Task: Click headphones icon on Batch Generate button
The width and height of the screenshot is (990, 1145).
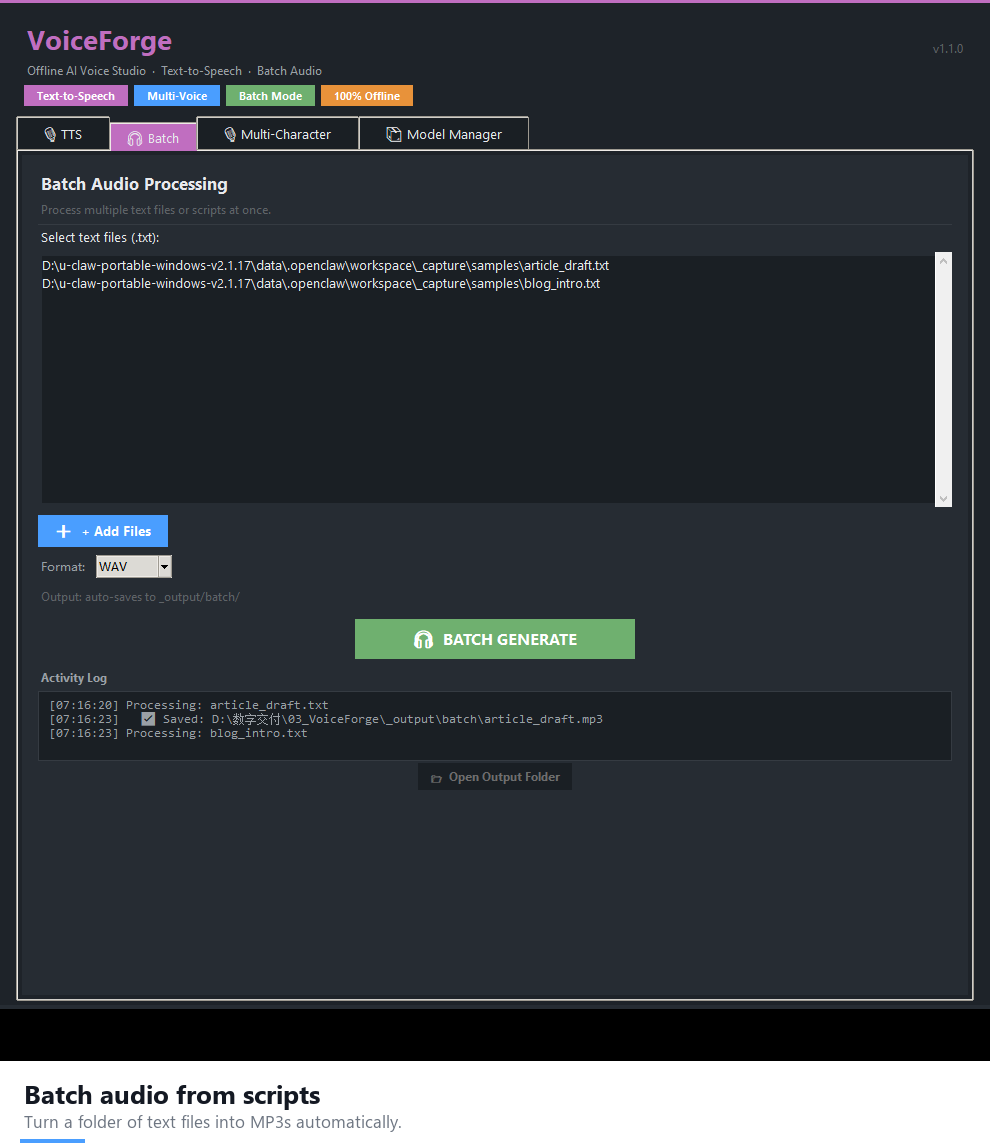Action: (423, 640)
